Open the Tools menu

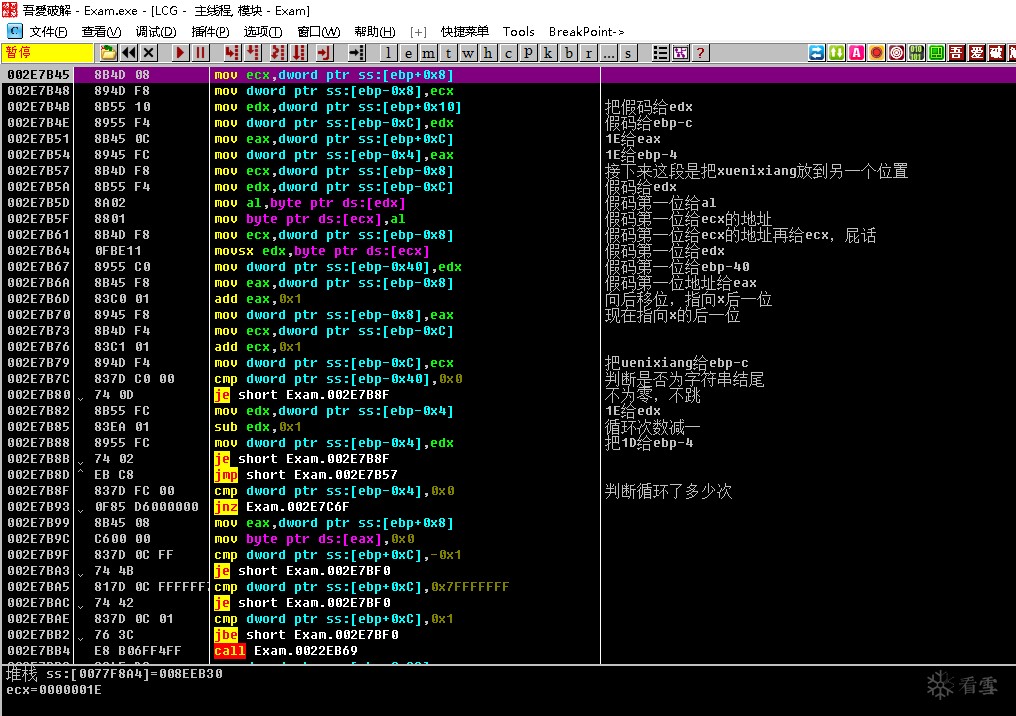tap(518, 32)
